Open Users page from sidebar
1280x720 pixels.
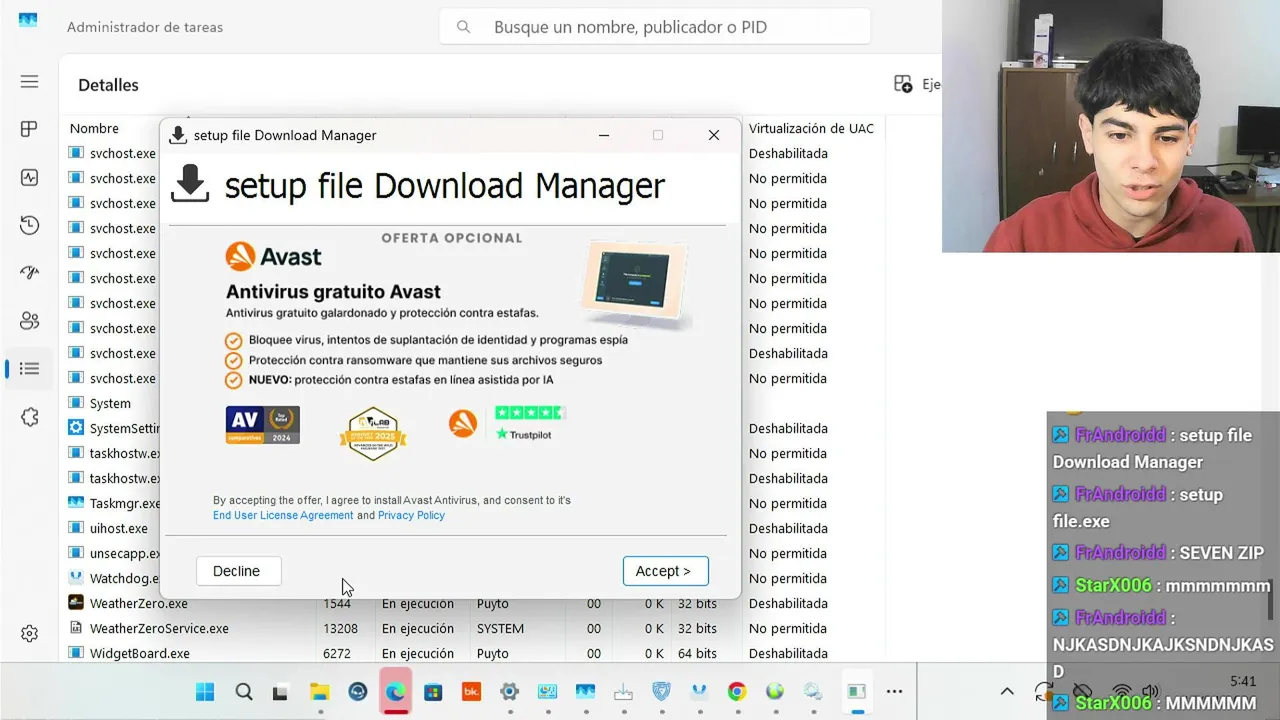point(29,321)
